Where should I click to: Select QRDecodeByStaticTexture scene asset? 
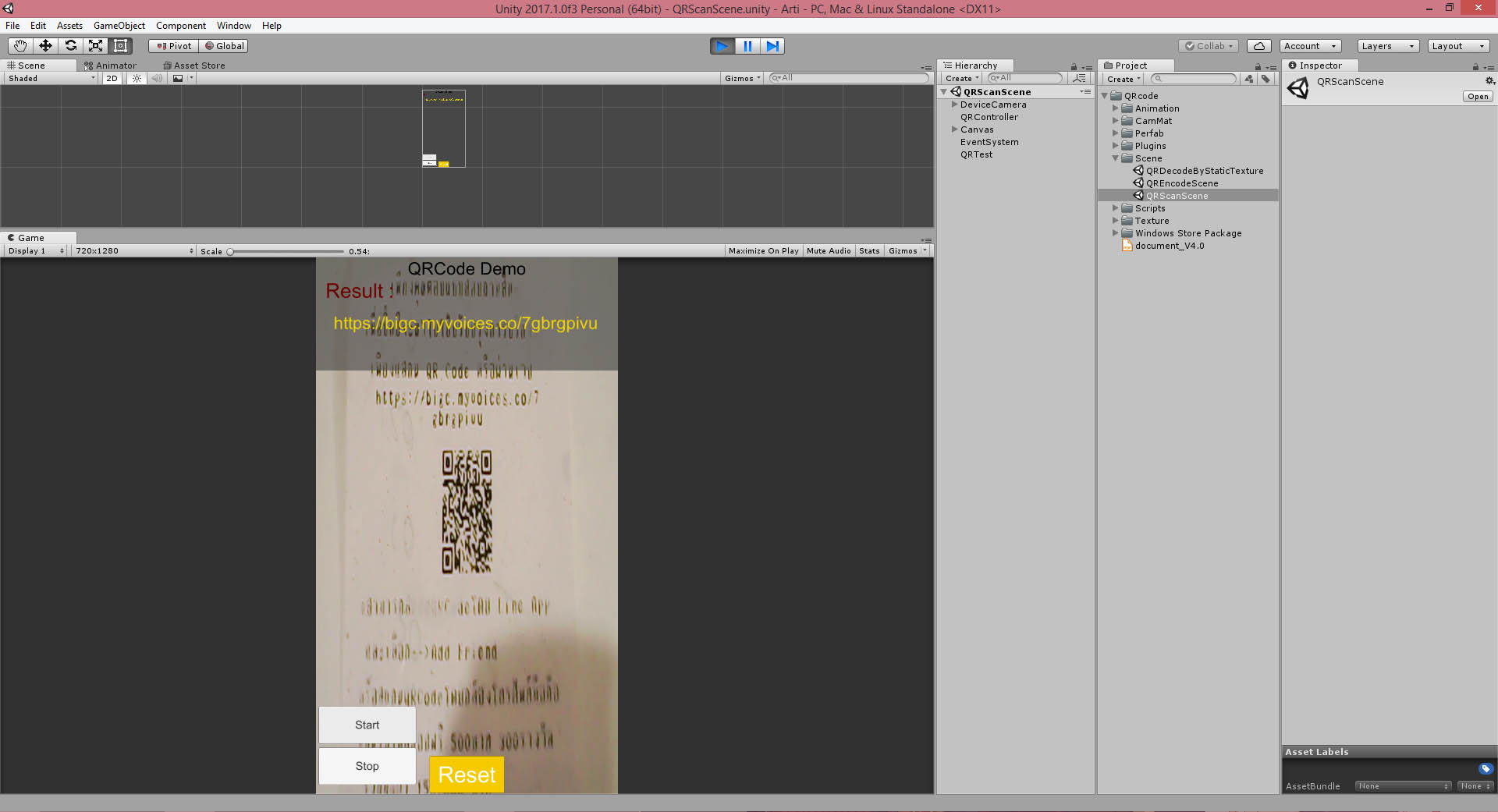click(x=1204, y=171)
